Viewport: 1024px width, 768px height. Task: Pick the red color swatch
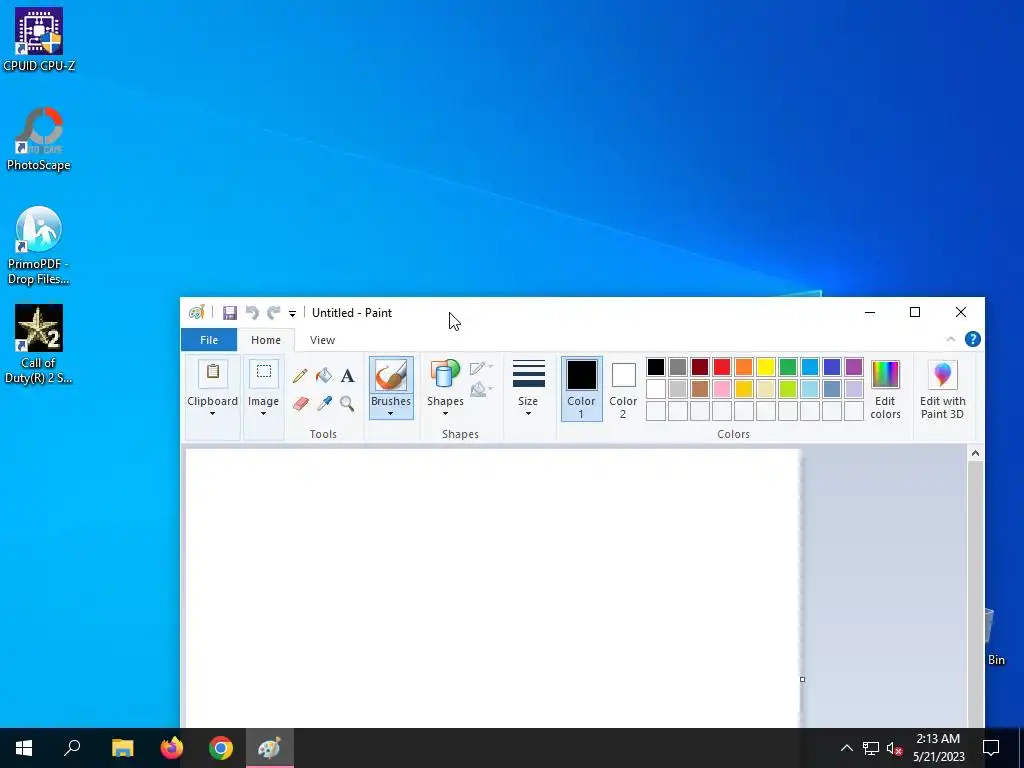pyautogui.click(x=722, y=367)
